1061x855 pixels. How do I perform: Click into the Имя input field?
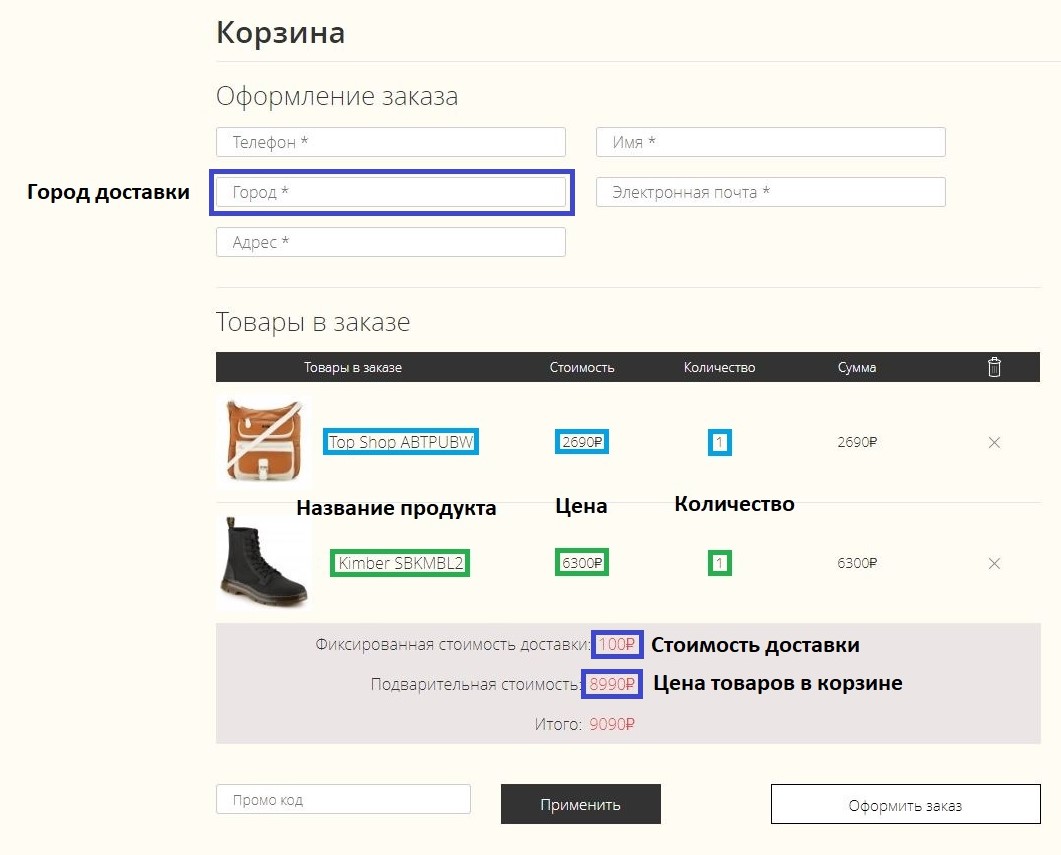pos(771,142)
